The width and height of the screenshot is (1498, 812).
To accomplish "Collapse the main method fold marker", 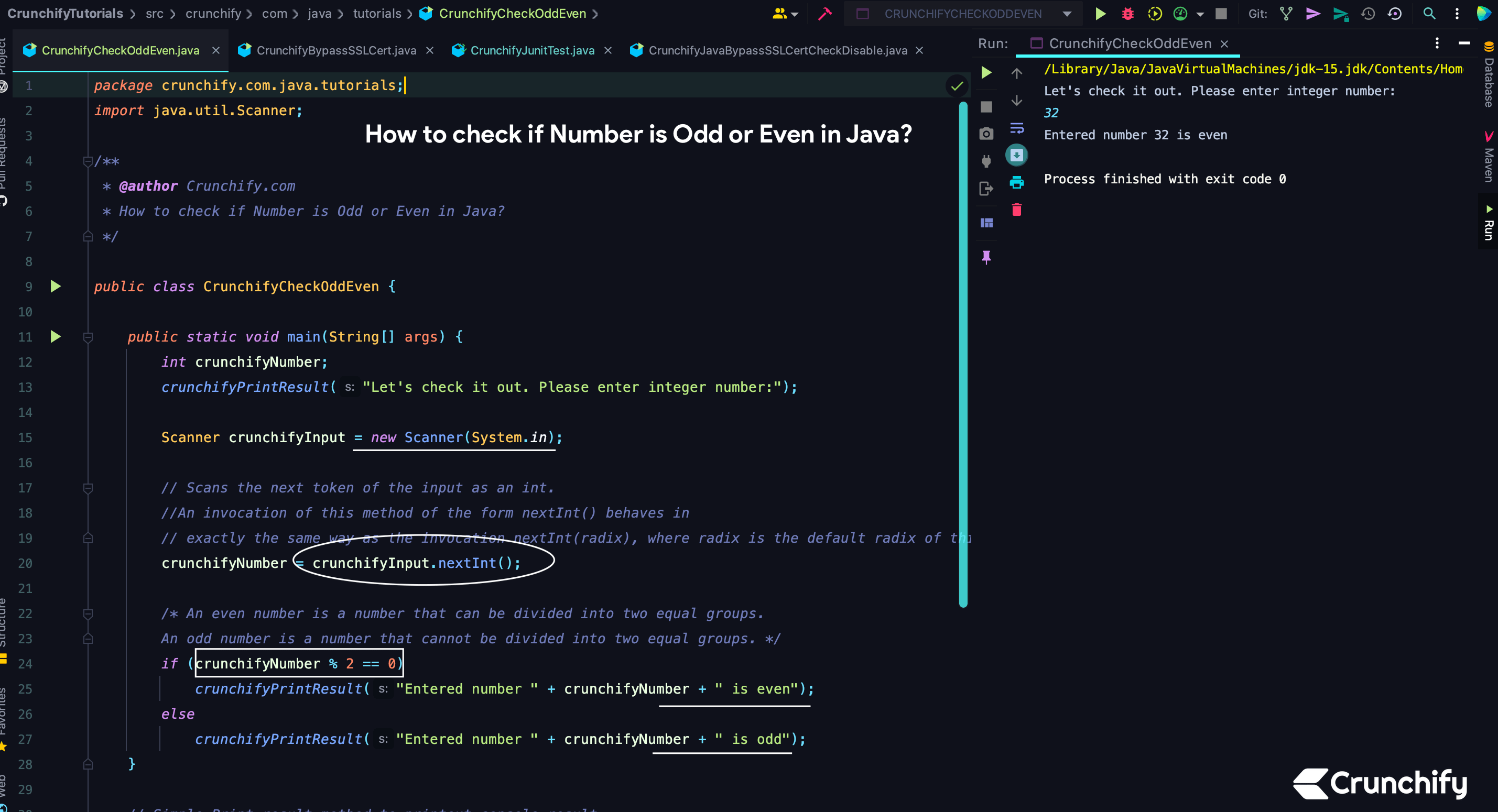I will pyautogui.click(x=89, y=337).
